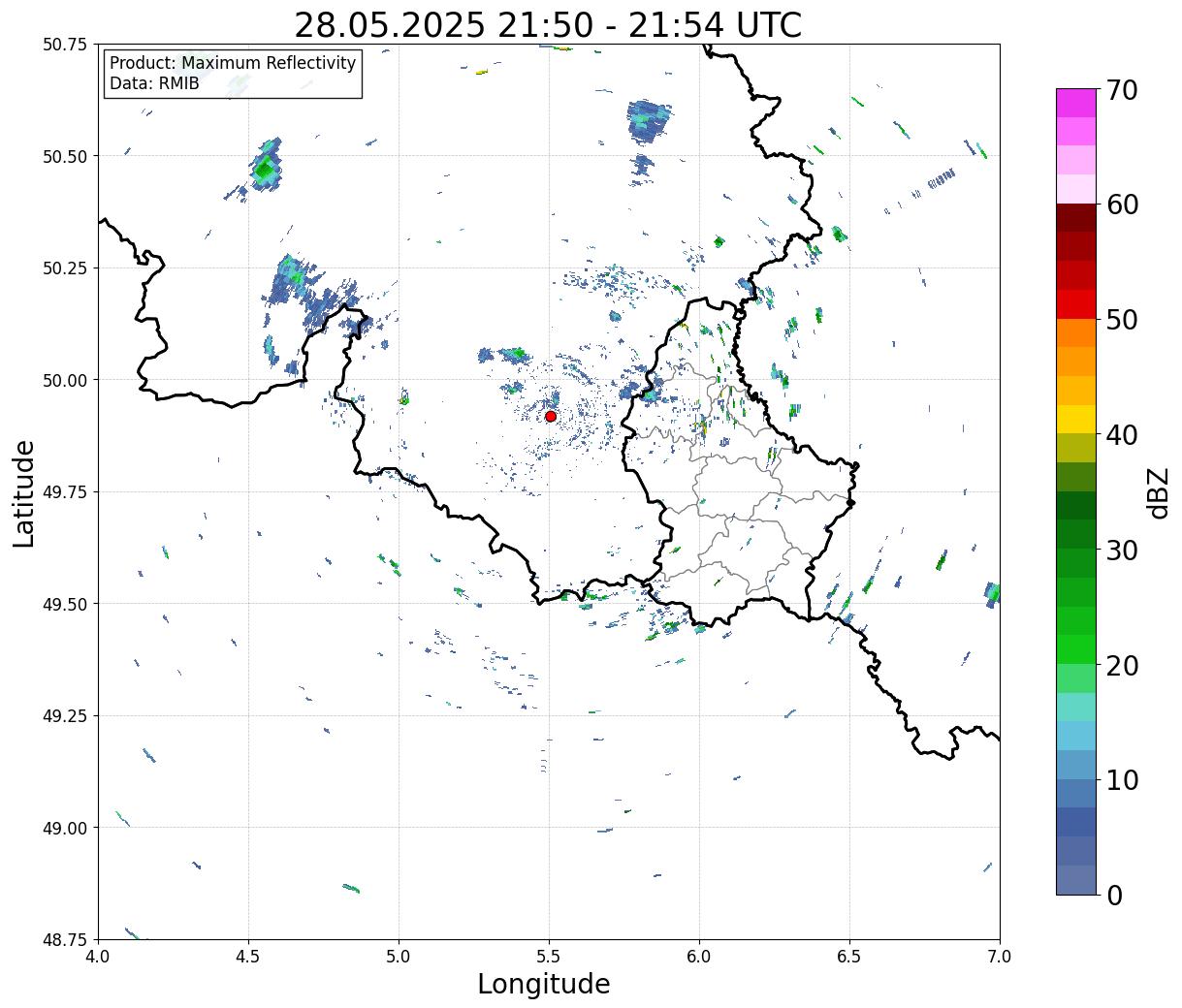Click the 'dBZ' colorbar label
This screenshot has width=1182, height=1008.
[x=1159, y=492]
